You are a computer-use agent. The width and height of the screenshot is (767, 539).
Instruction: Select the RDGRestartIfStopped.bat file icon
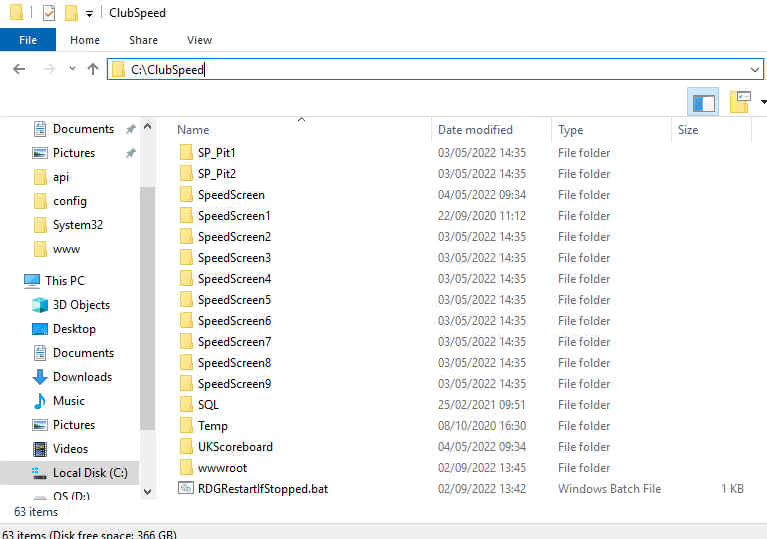[186, 488]
